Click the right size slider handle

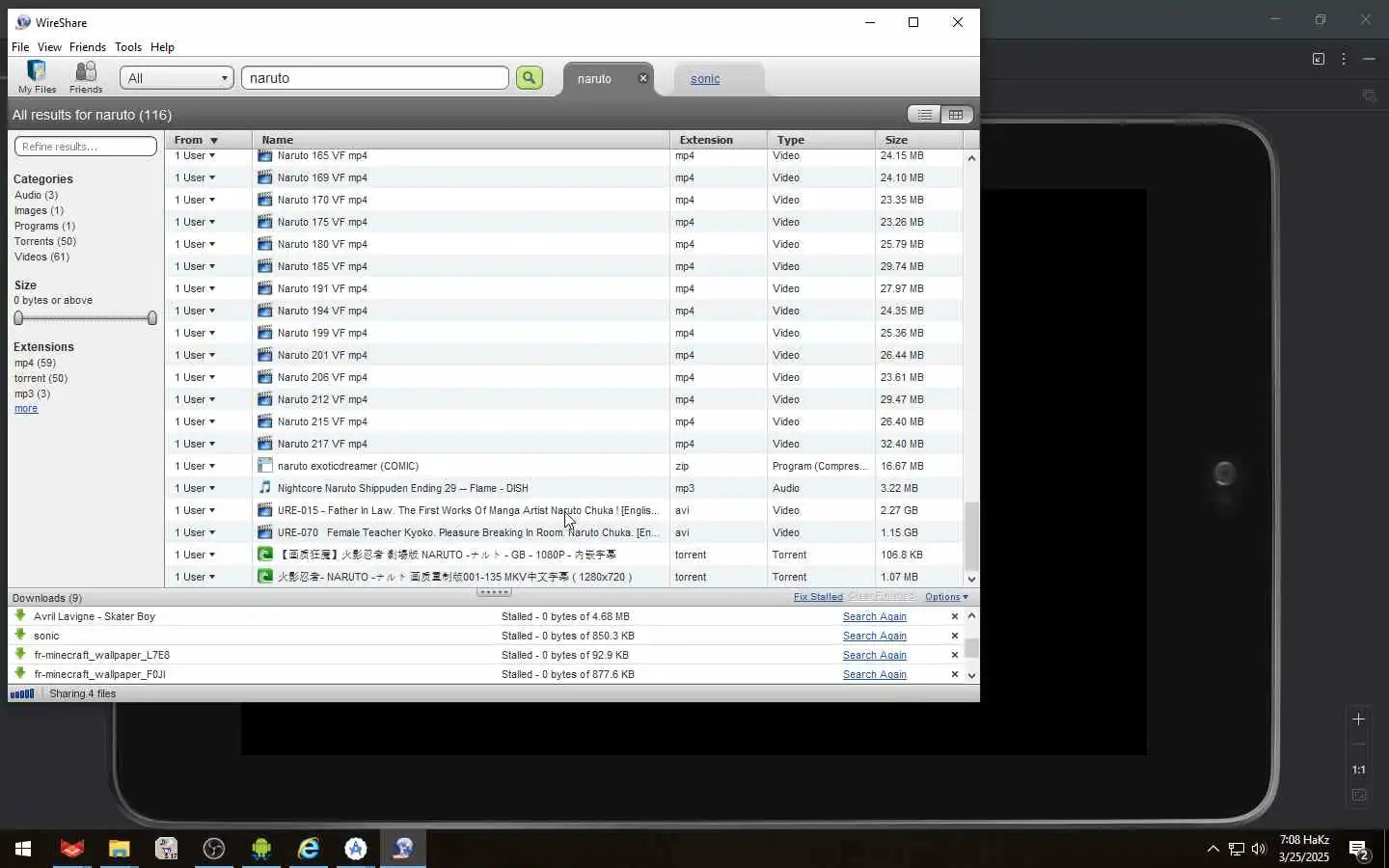point(152,318)
